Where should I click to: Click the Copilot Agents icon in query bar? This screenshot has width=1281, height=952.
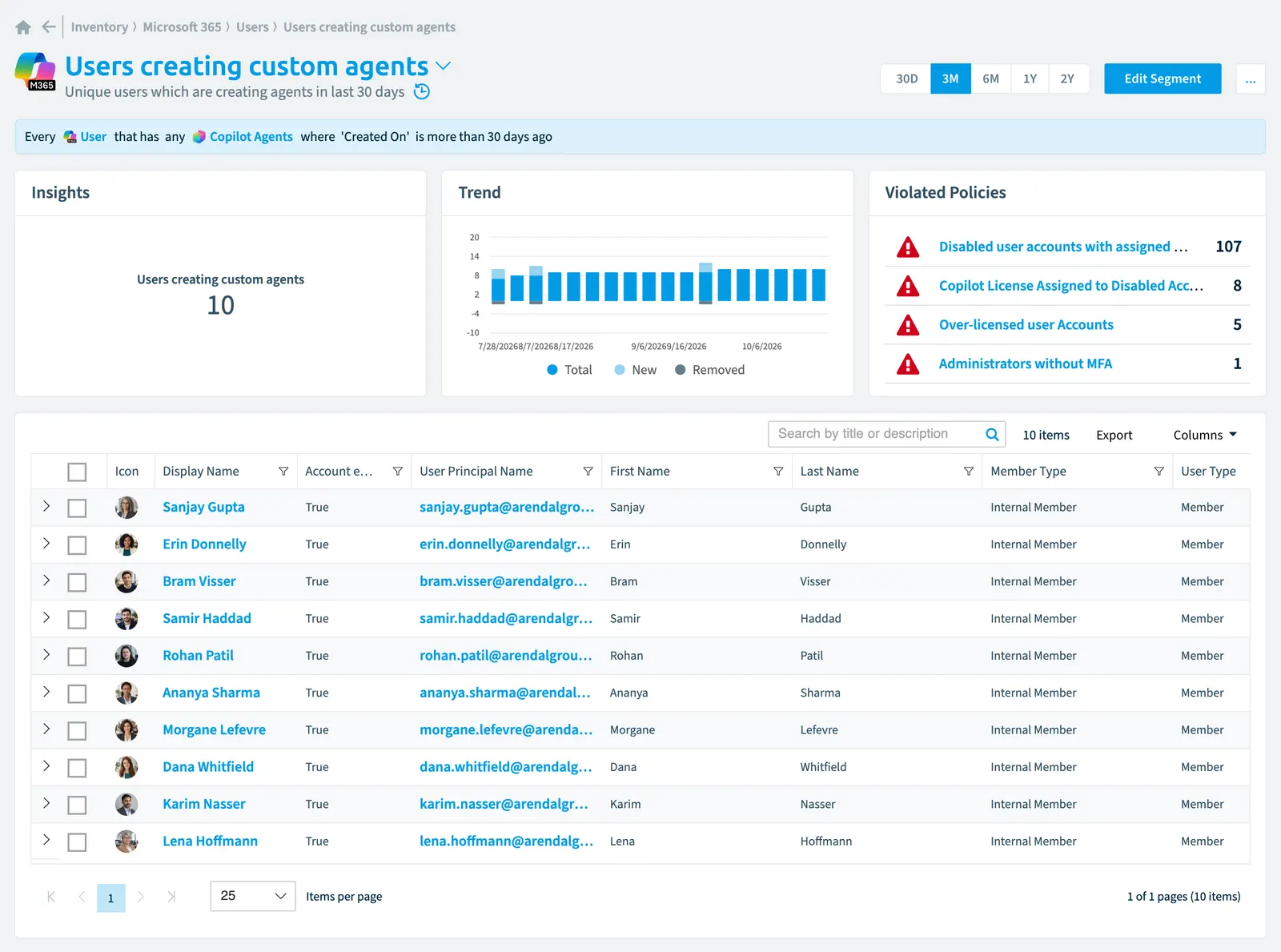(199, 137)
